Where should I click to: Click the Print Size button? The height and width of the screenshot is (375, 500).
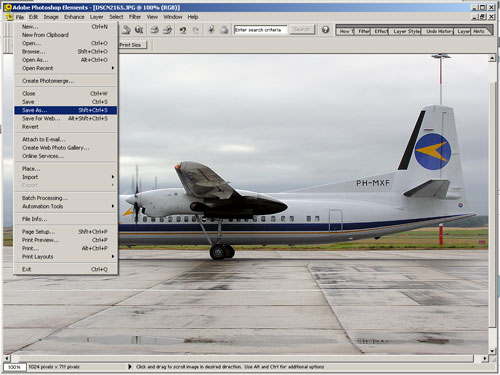pos(132,45)
